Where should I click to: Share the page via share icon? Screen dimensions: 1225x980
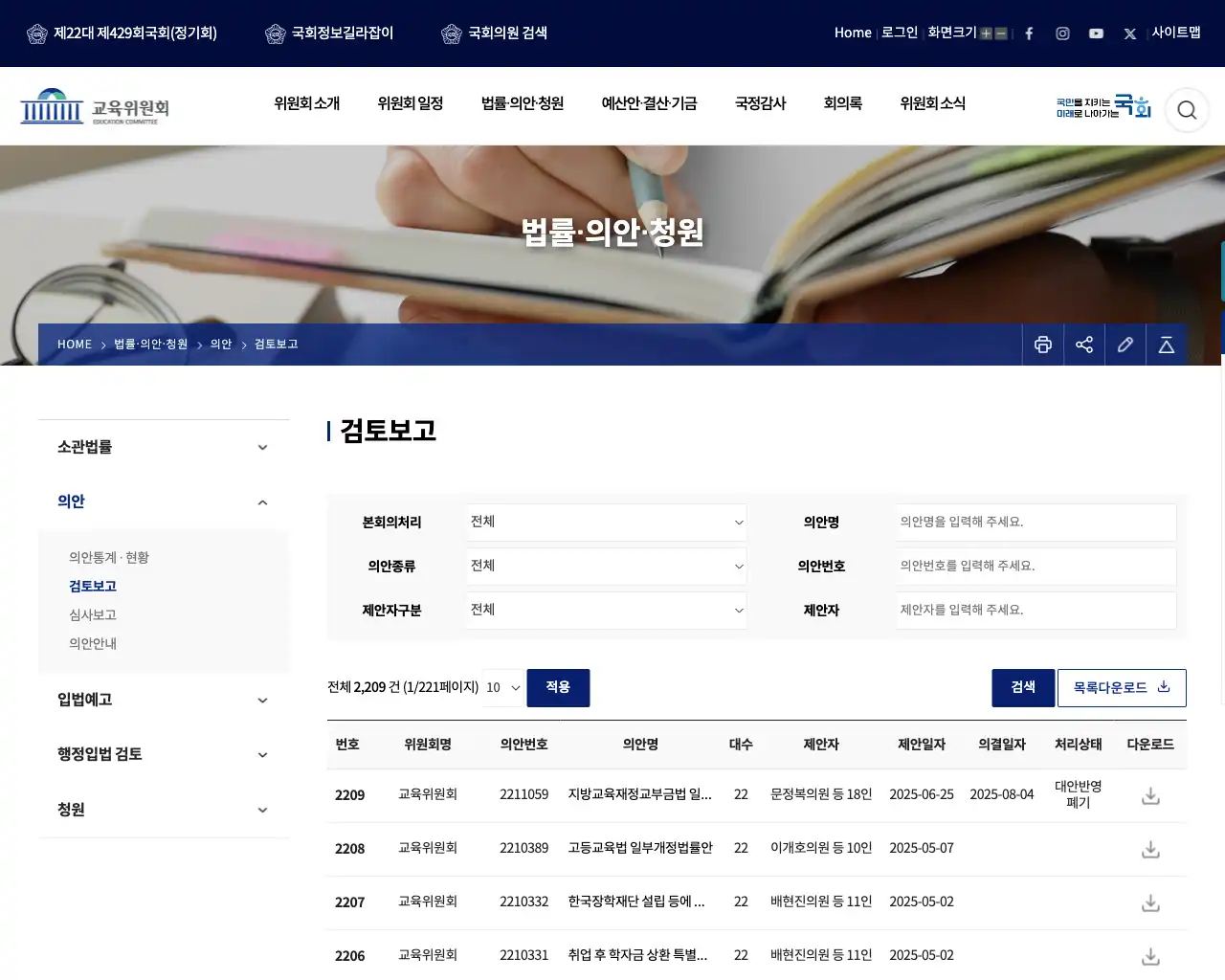click(x=1084, y=345)
